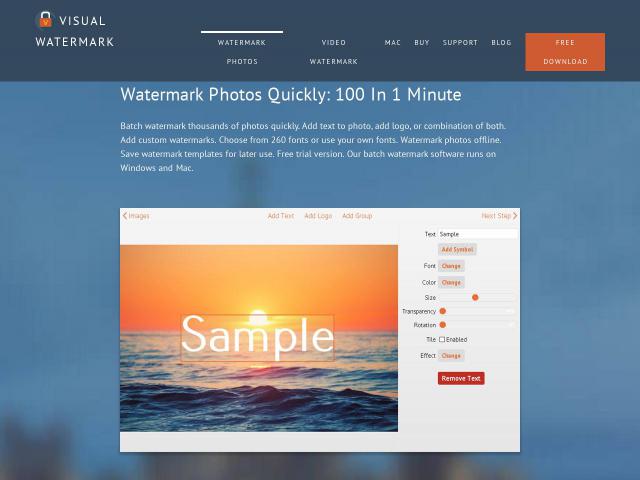Click Add Logo in the editor toolbar
Screen dimensions: 640x480
[318, 216]
